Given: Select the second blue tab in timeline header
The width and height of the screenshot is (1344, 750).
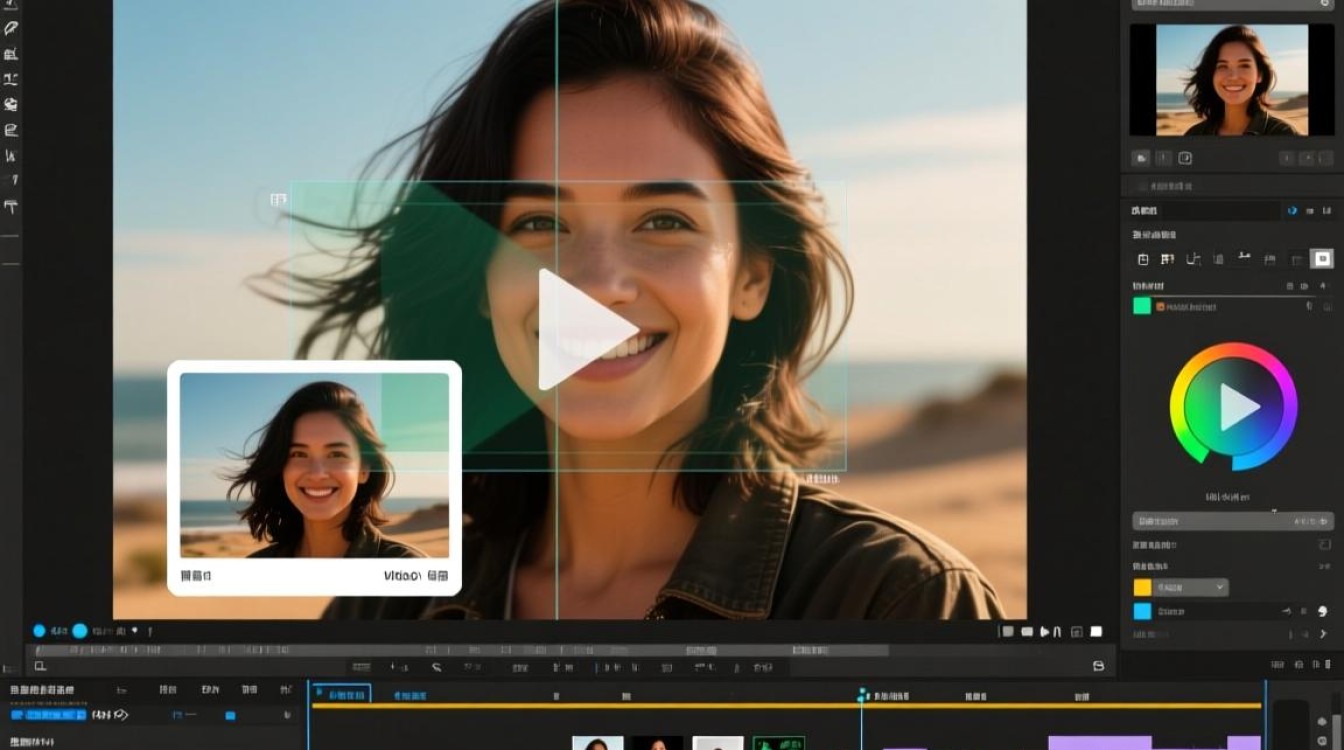Looking at the screenshot, I should point(410,695).
